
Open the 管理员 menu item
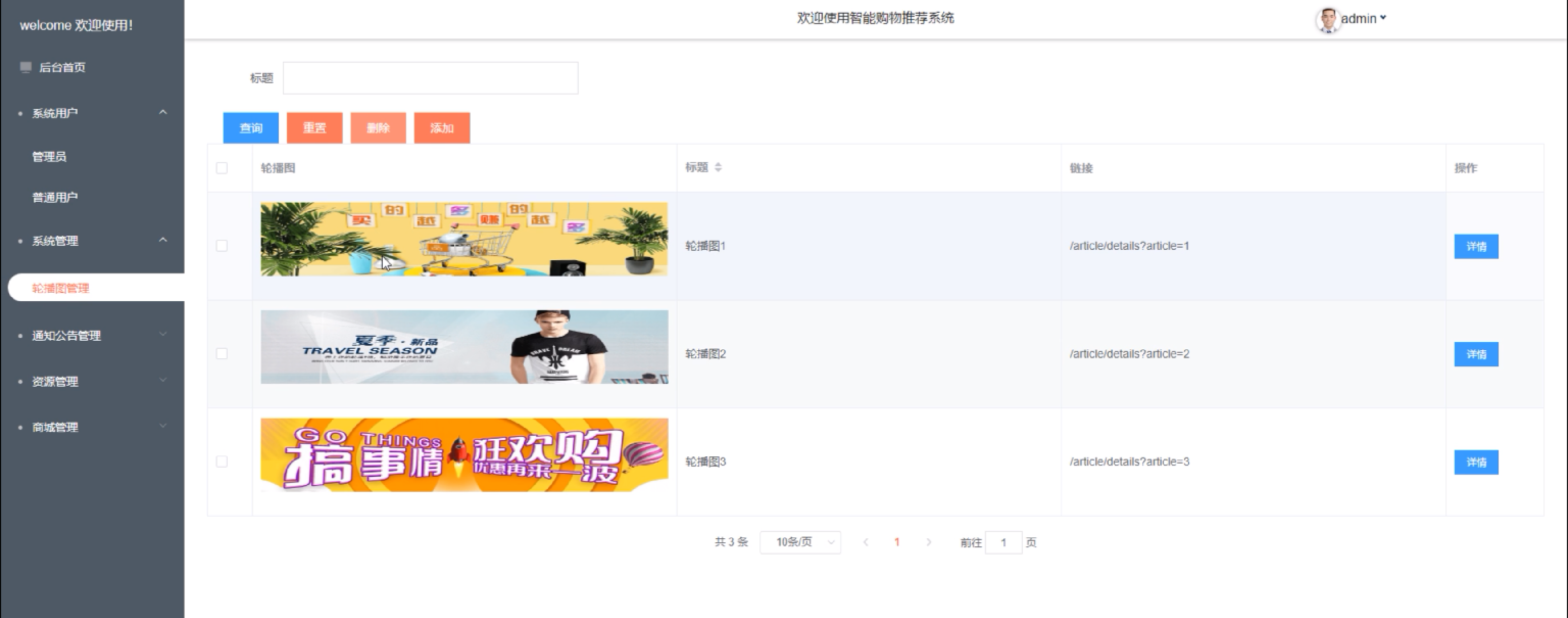[x=50, y=156]
